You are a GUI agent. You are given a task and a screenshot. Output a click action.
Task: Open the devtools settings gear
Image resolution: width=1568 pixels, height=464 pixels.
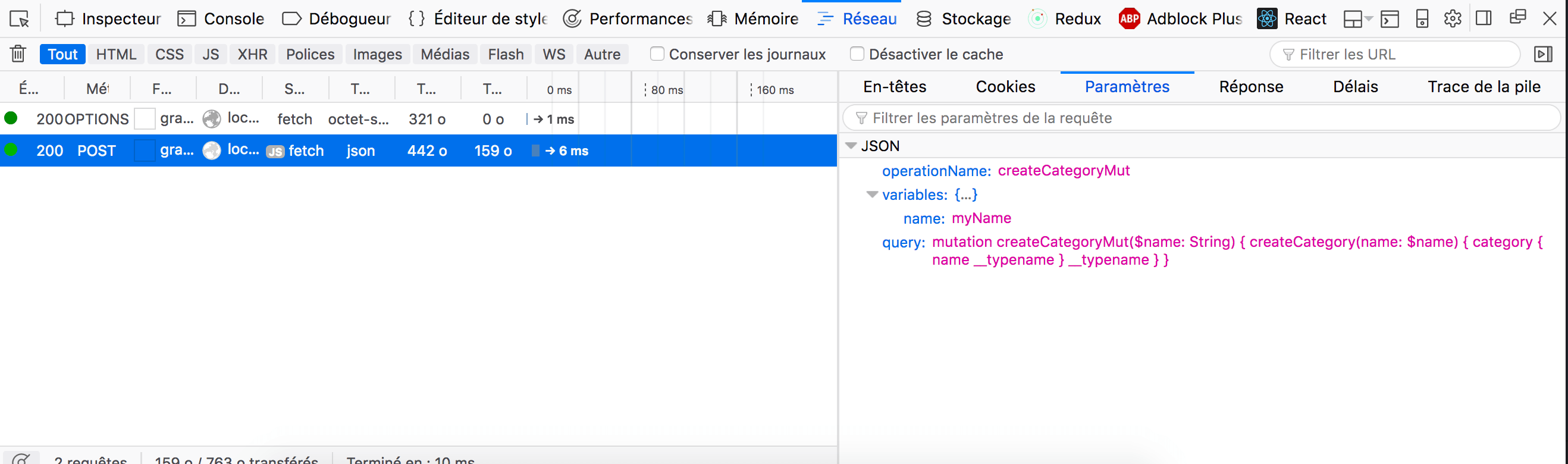(1453, 19)
